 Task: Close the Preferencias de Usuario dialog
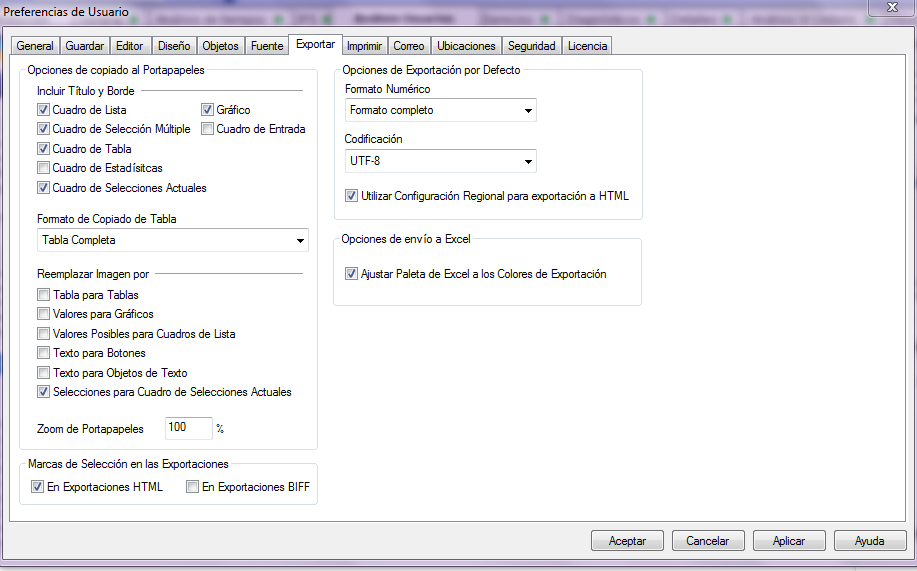click(892, 7)
